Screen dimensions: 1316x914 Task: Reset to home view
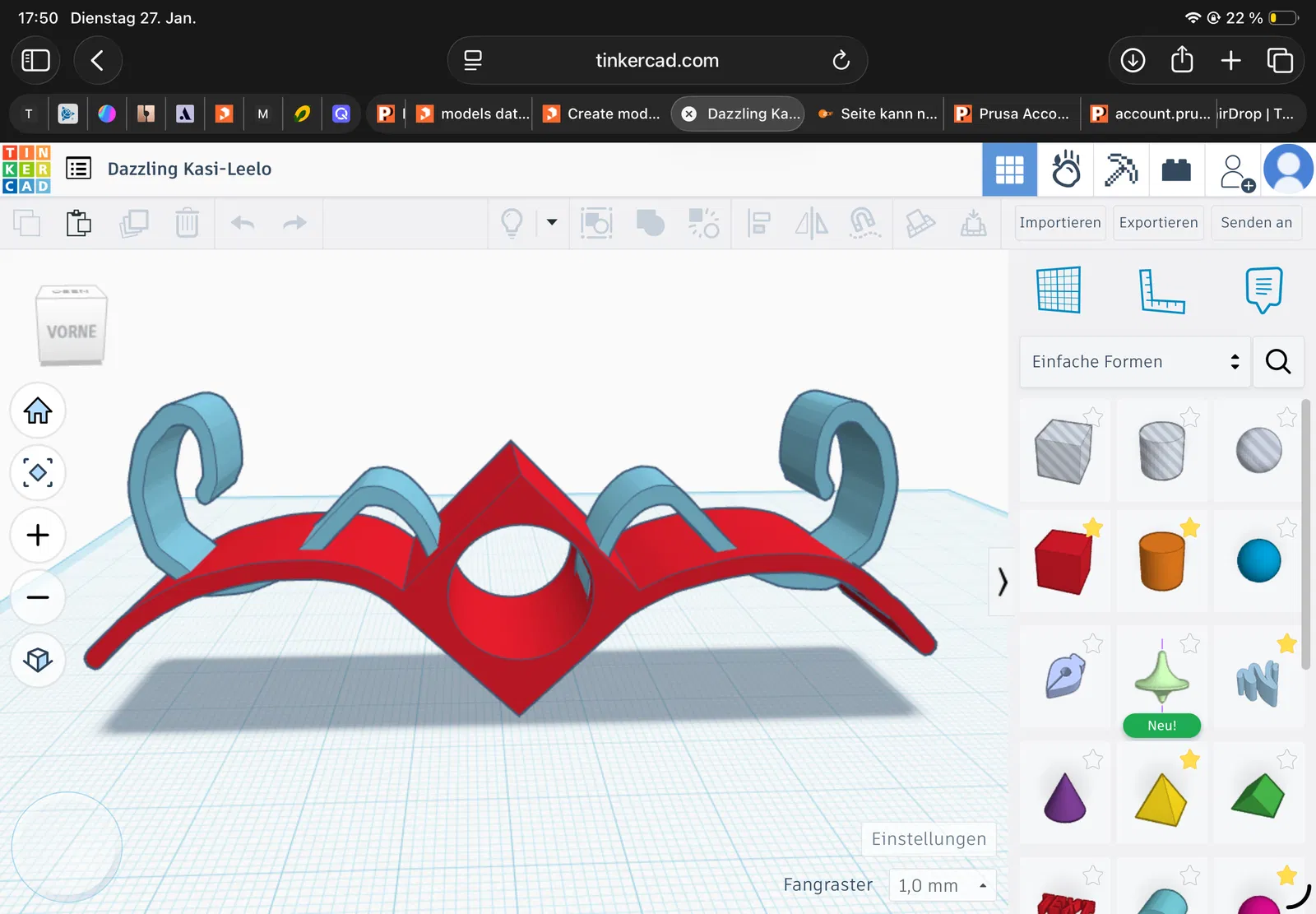click(38, 411)
